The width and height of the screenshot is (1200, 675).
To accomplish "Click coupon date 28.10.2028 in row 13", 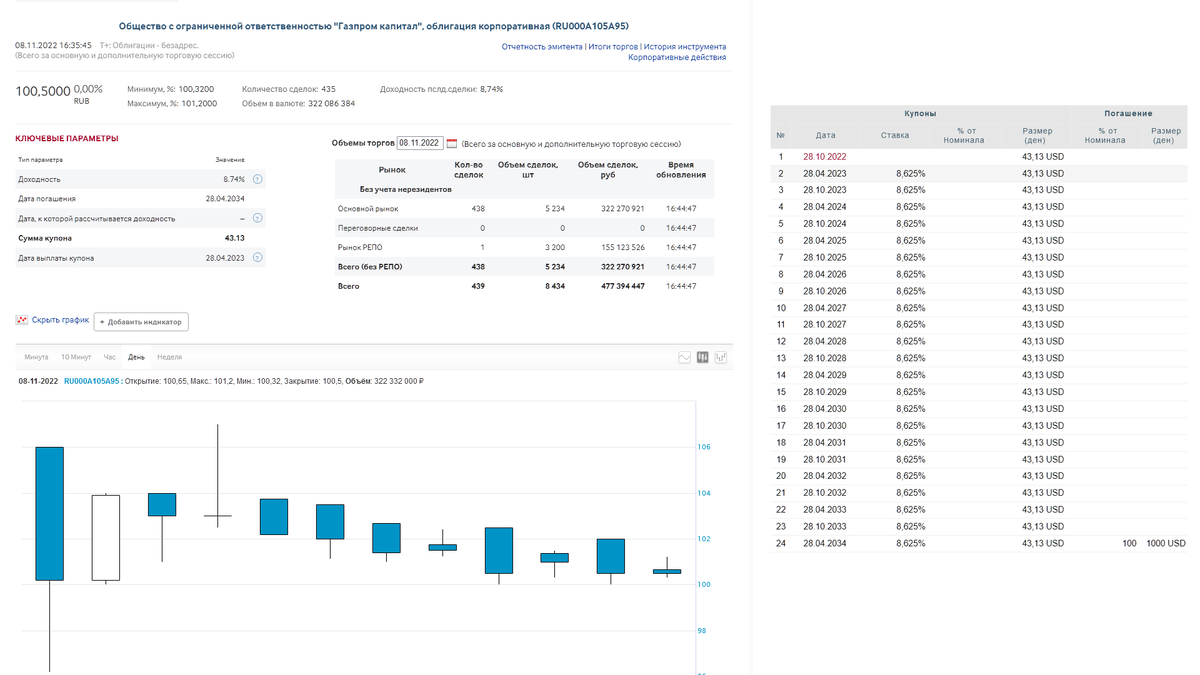I will pos(824,358).
